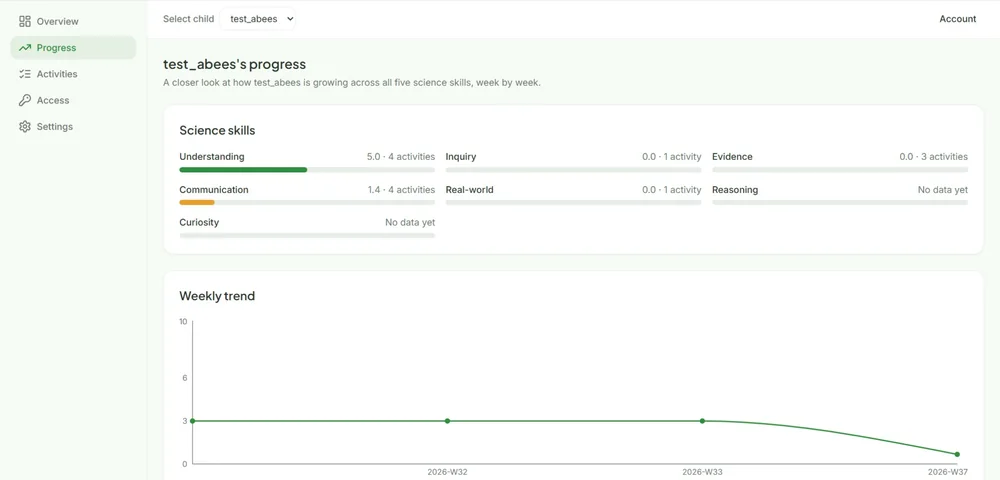Viewport: 1000px width, 480px height.
Task: Click Real-world's '0.0 · 1 activity' value
Action: click(x=672, y=190)
